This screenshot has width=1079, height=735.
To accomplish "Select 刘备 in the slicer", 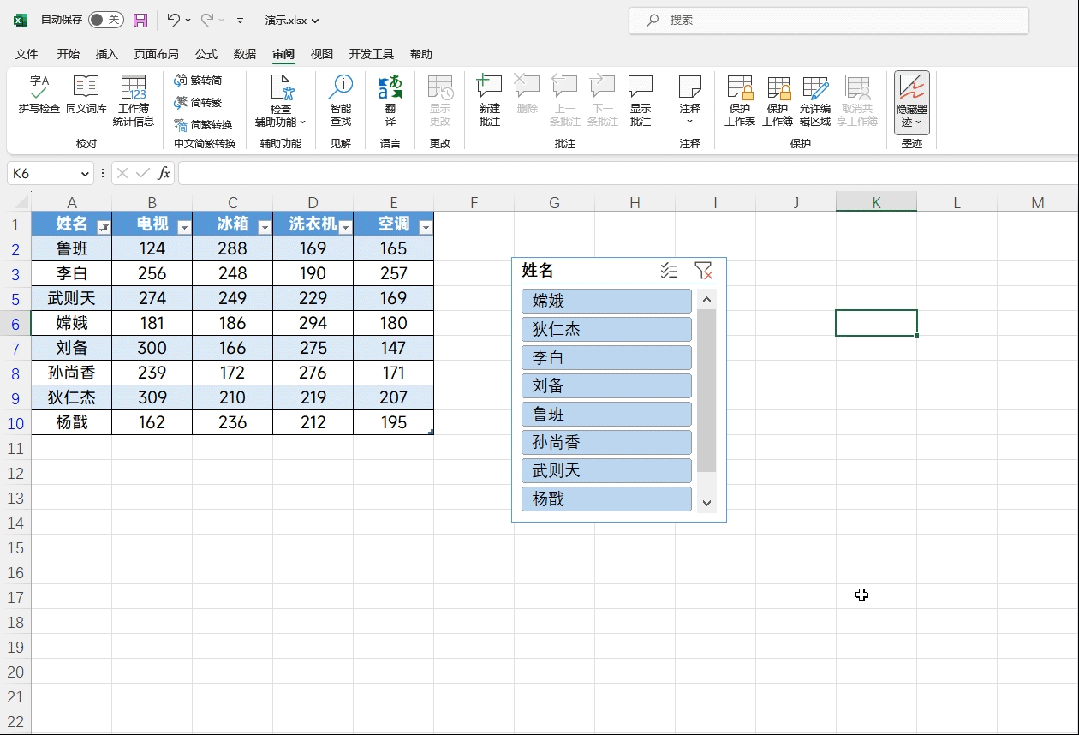I will pyautogui.click(x=606, y=385).
